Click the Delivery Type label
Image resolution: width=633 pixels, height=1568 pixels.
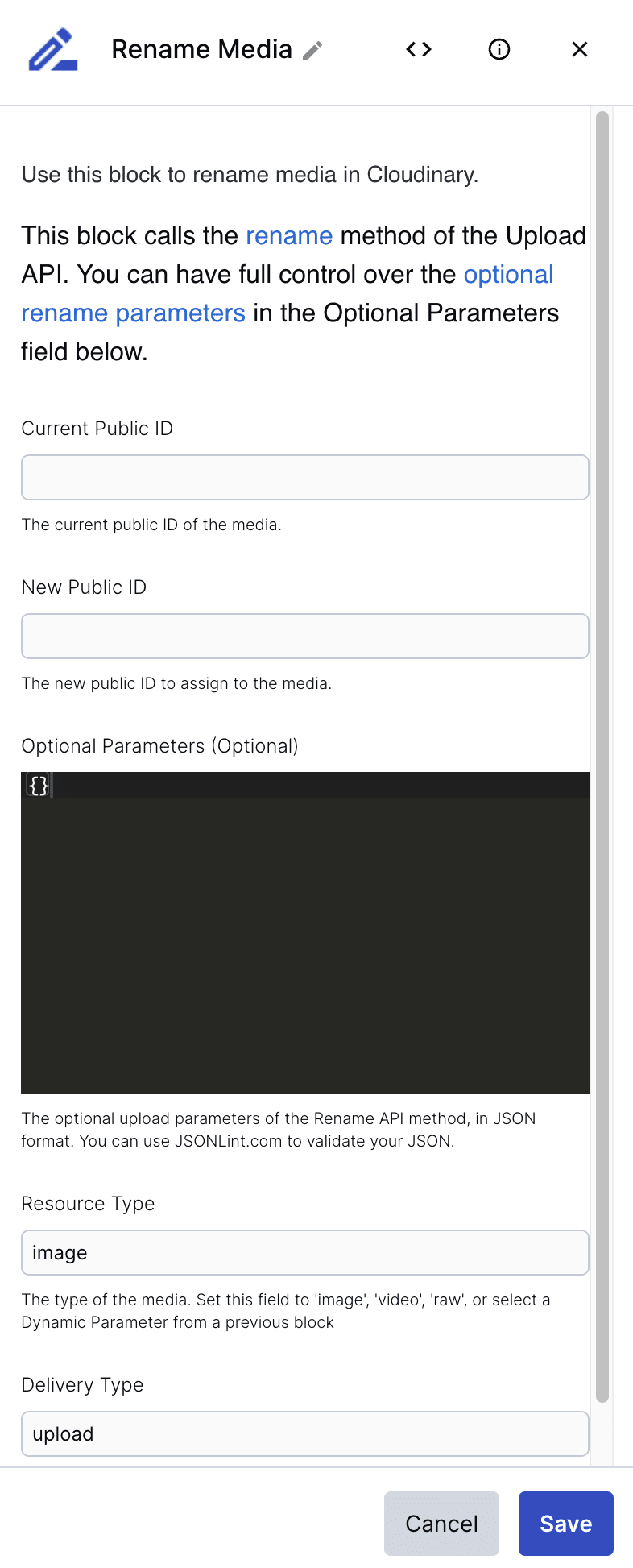(x=82, y=1384)
